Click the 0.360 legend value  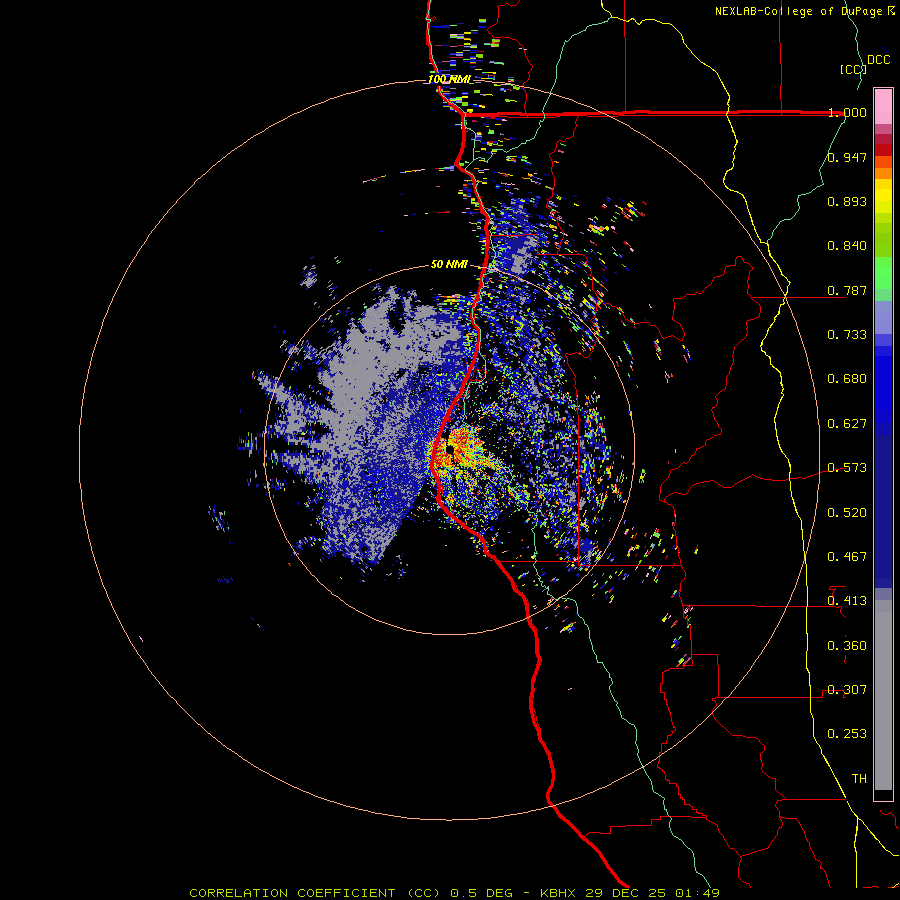coord(847,646)
